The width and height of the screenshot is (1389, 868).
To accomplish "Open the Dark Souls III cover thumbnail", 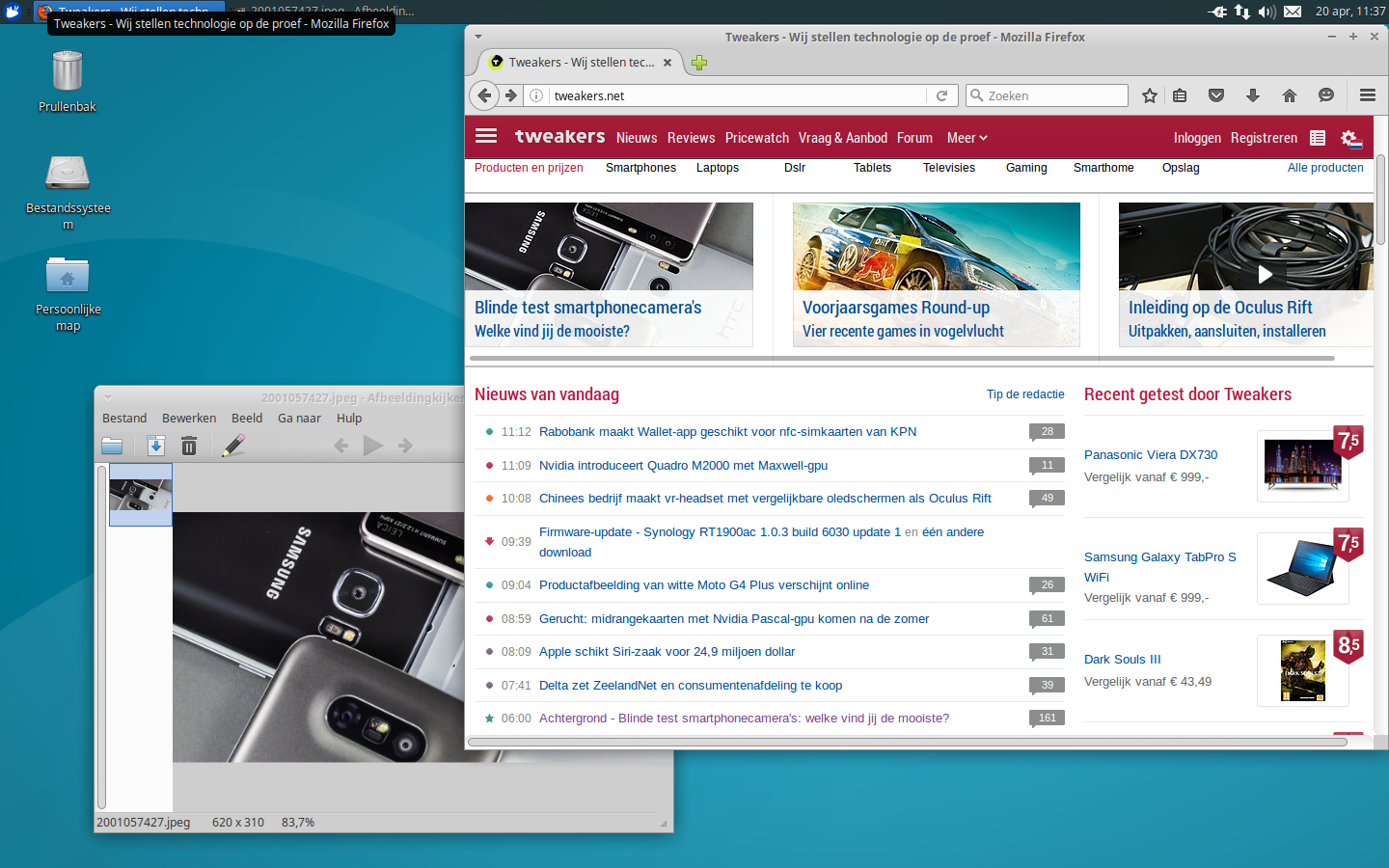I will (1303, 671).
